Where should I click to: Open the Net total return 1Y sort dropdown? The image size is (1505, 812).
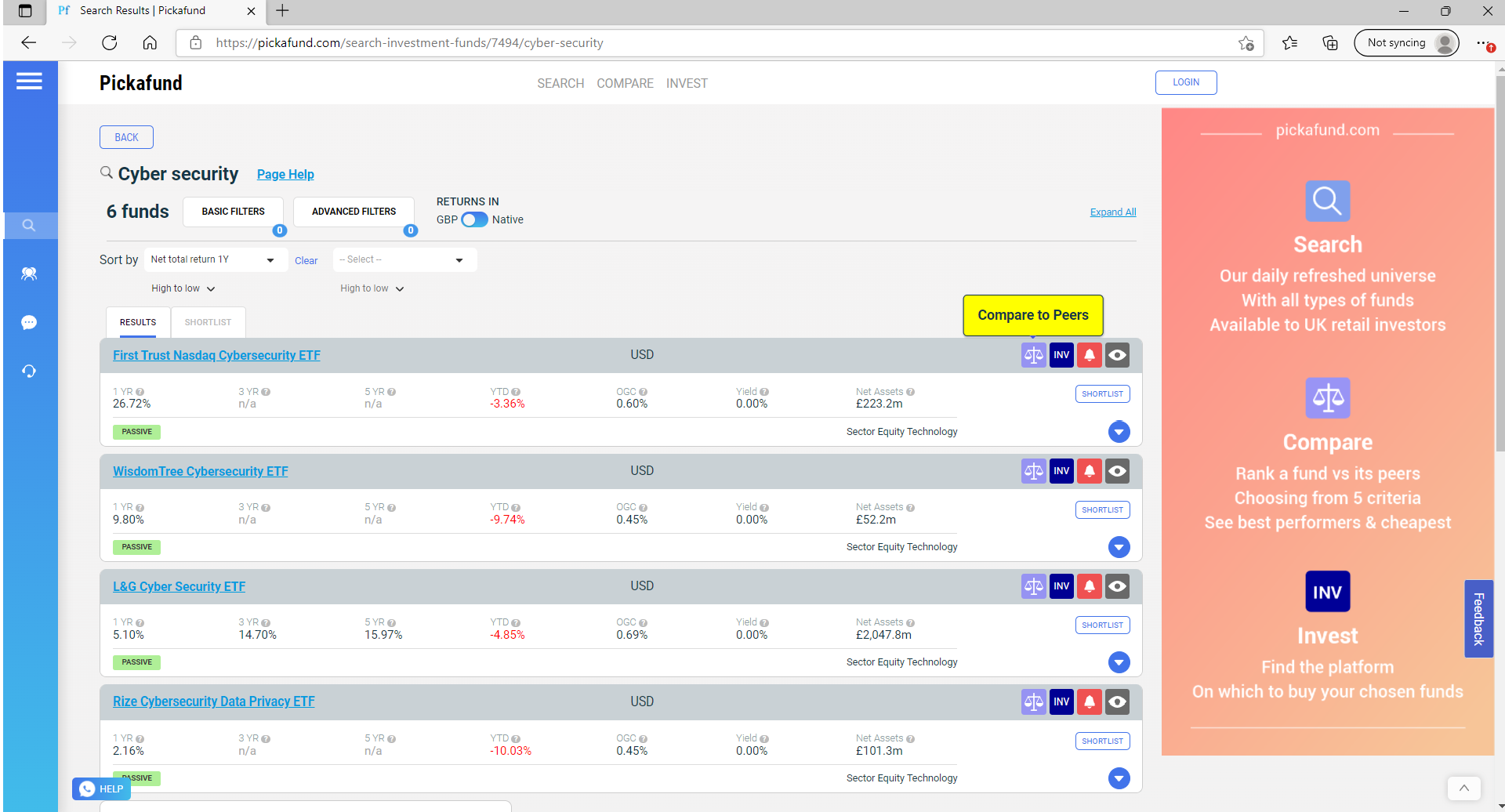click(x=212, y=260)
